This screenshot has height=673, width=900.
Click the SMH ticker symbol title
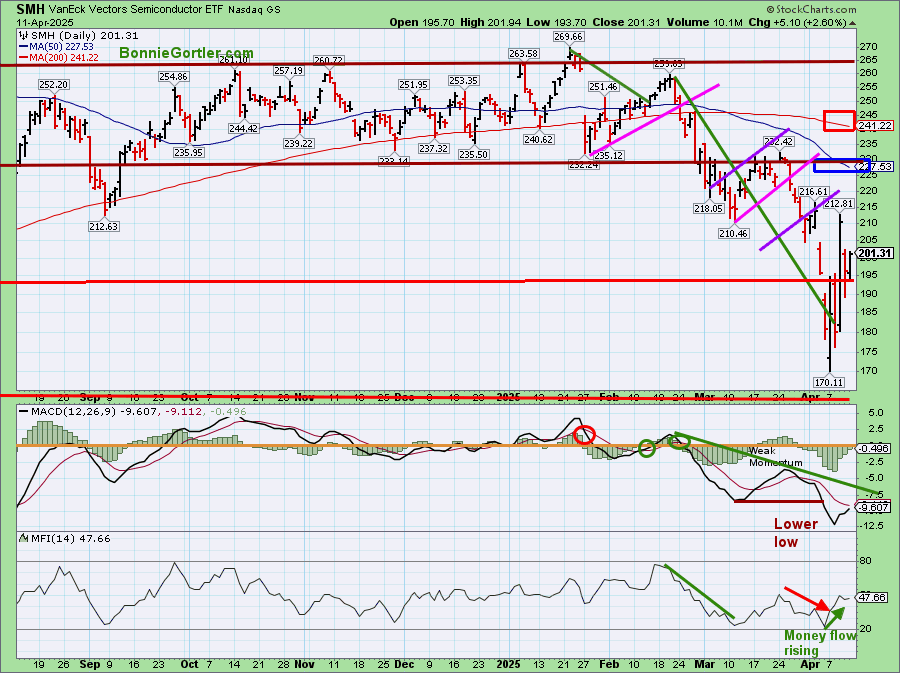tap(30, 9)
